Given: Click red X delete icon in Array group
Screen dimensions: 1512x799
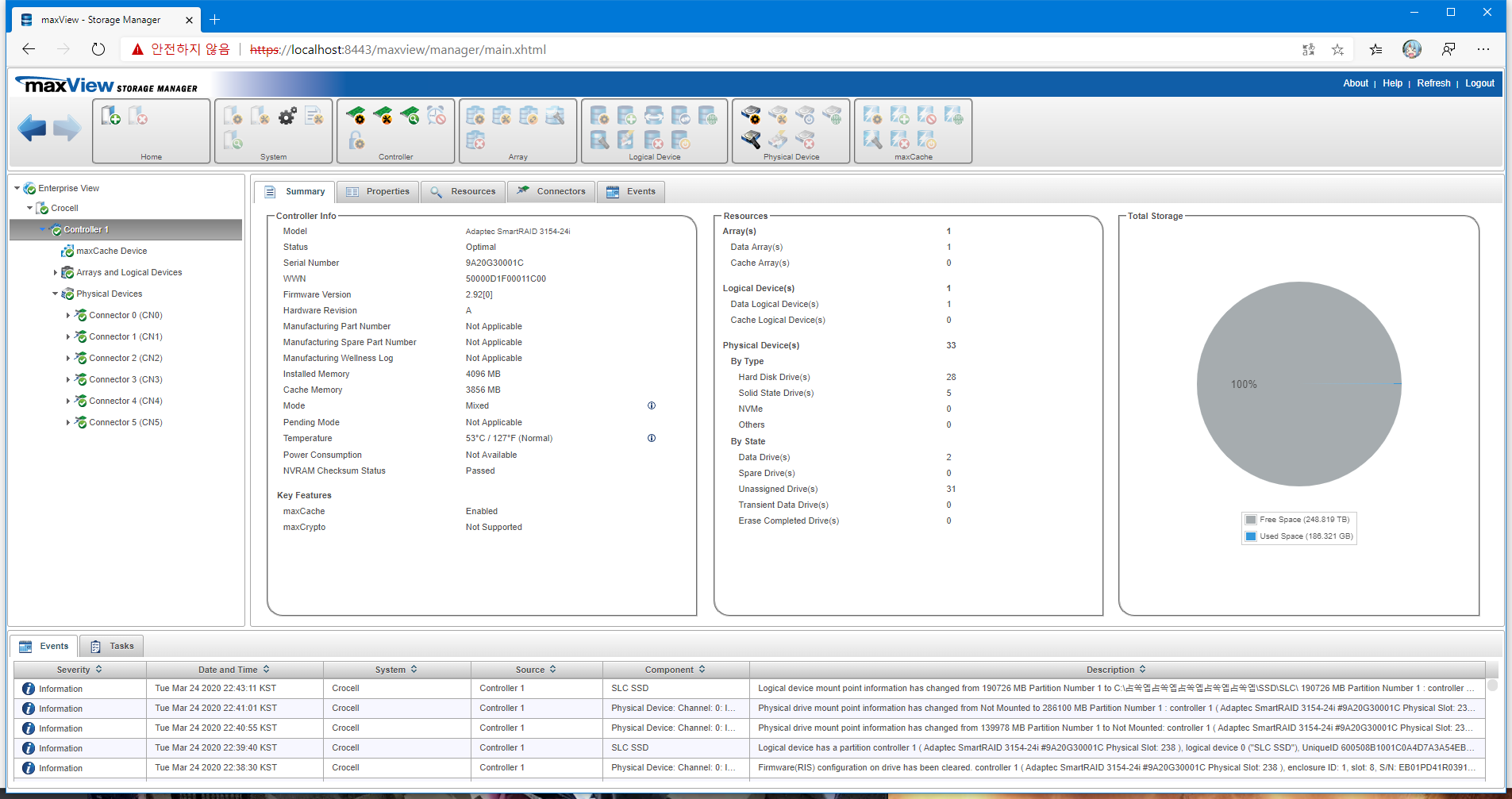Looking at the screenshot, I should (475, 140).
